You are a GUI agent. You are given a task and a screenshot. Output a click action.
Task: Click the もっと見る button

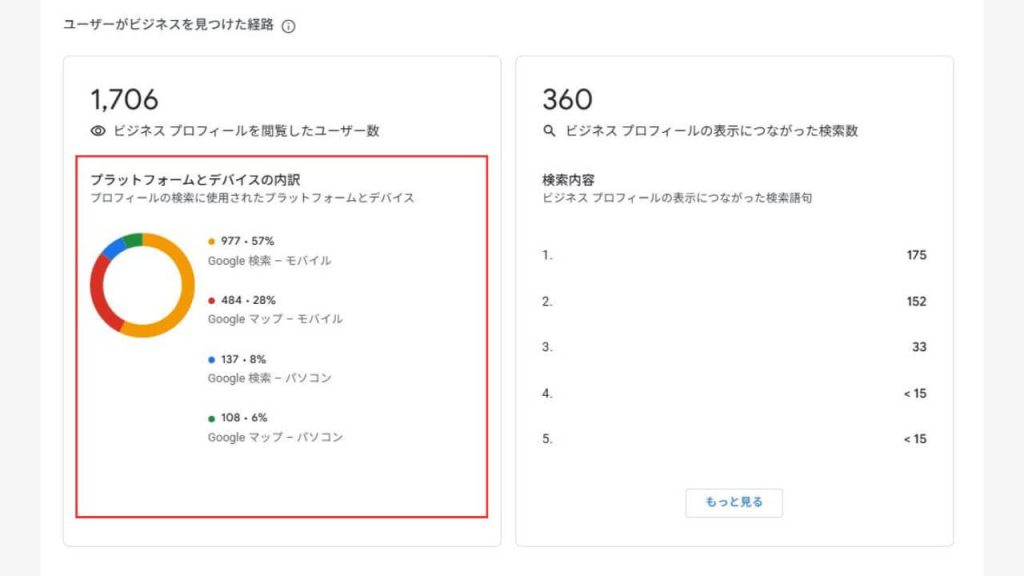733,503
